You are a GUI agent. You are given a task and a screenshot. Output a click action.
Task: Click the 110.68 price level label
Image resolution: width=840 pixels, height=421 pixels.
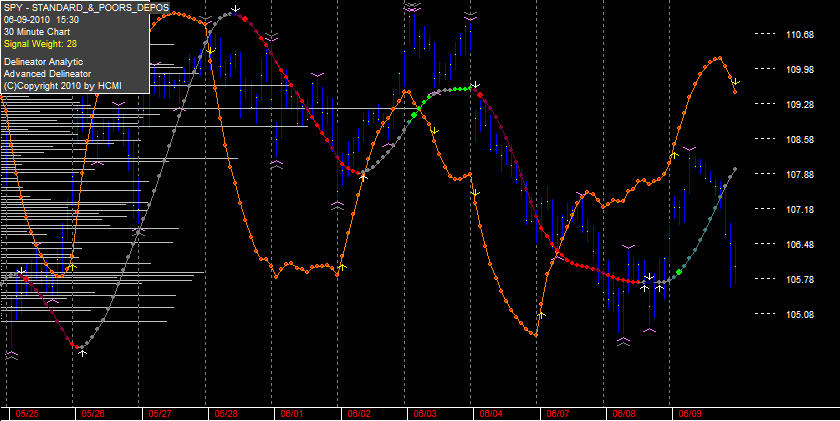click(800, 35)
